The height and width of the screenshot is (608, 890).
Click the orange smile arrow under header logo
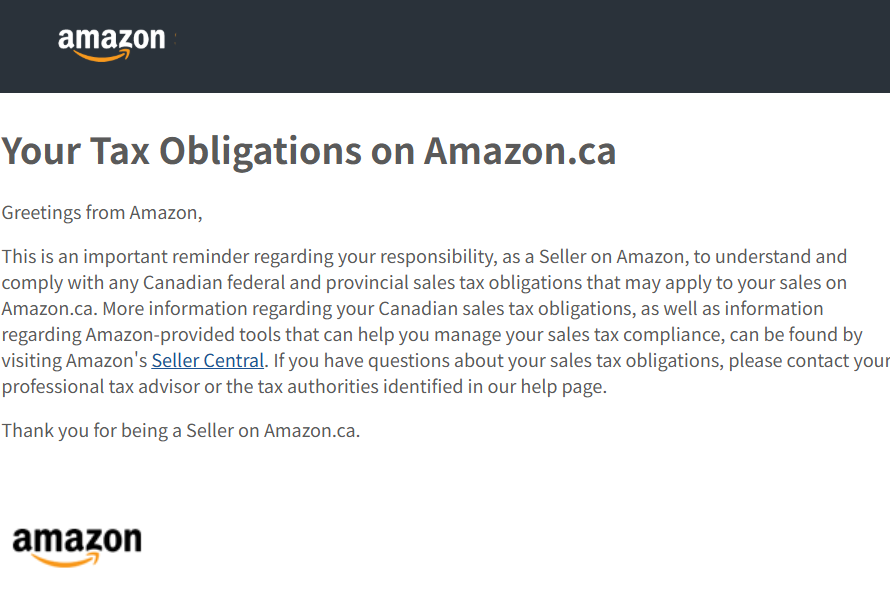(102, 55)
